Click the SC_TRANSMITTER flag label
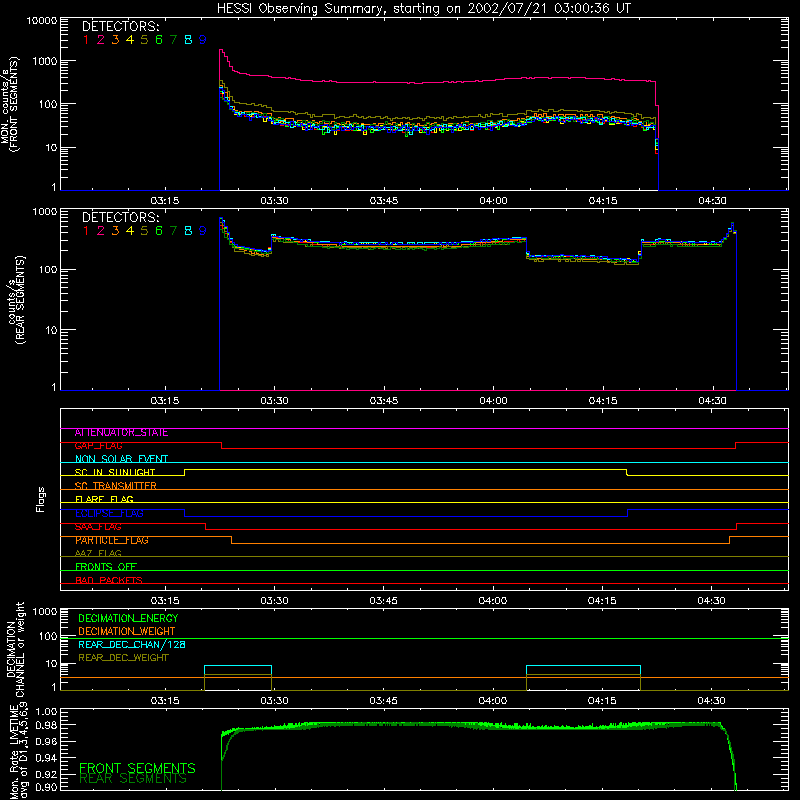The width and height of the screenshot is (800, 800). tap(116, 485)
